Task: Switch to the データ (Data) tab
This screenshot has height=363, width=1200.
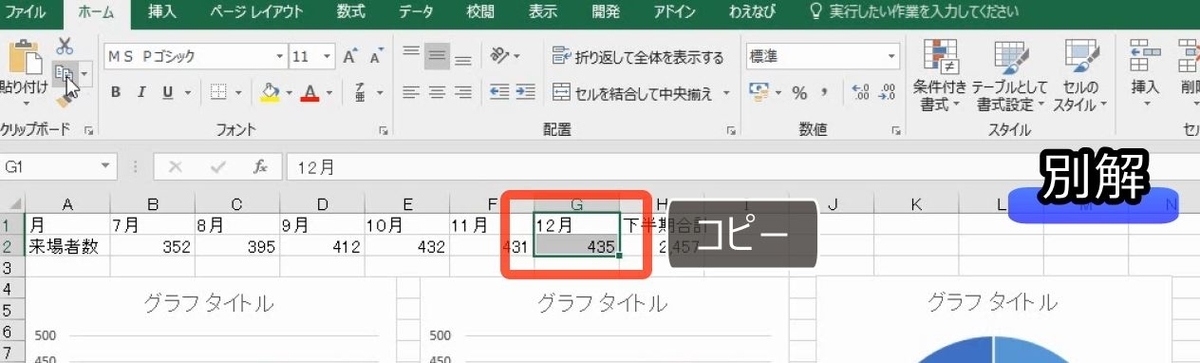Action: [417, 13]
